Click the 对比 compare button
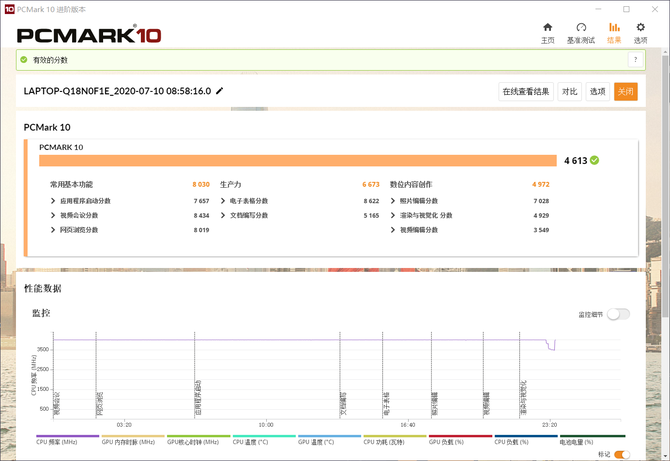This screenshot has height=461, width=670. pos(569,91)
